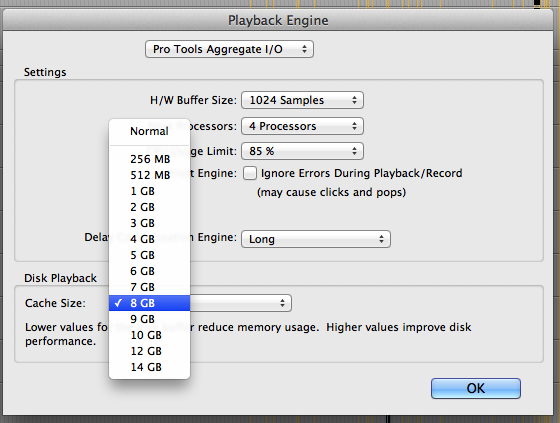Click the OK button

(476, 388)
